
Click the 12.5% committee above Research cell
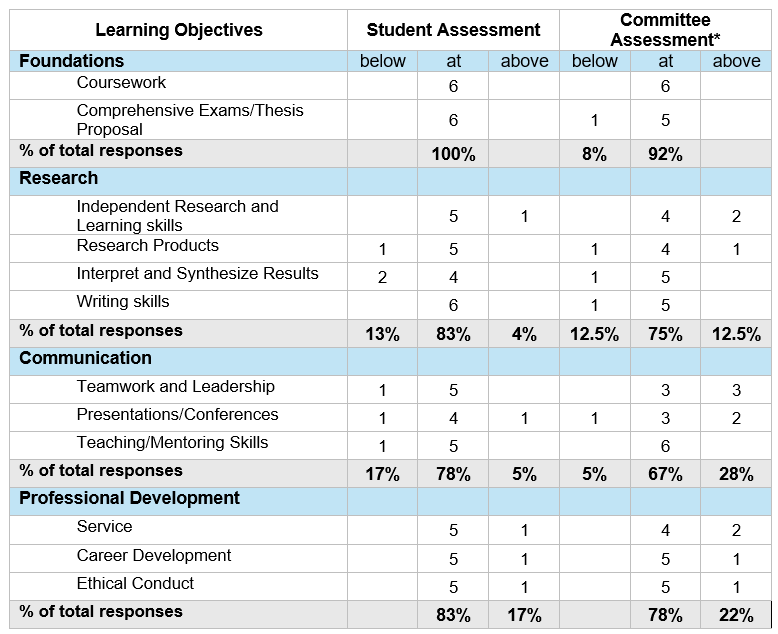[736, 333]
